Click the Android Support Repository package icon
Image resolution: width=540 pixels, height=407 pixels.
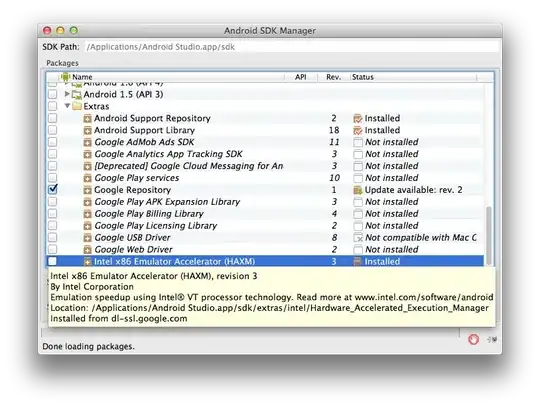click(x=87, y=118)
